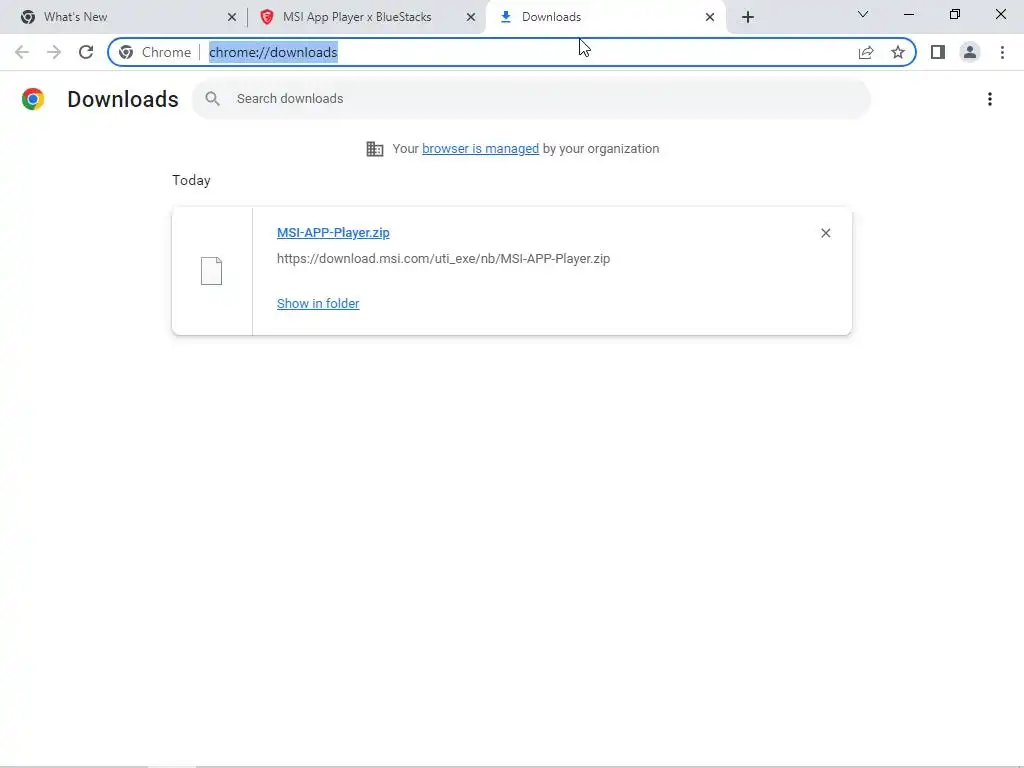Open Downloads page more actions menu
This screenshot has width=1024, height=768.
tap(990, 99)
